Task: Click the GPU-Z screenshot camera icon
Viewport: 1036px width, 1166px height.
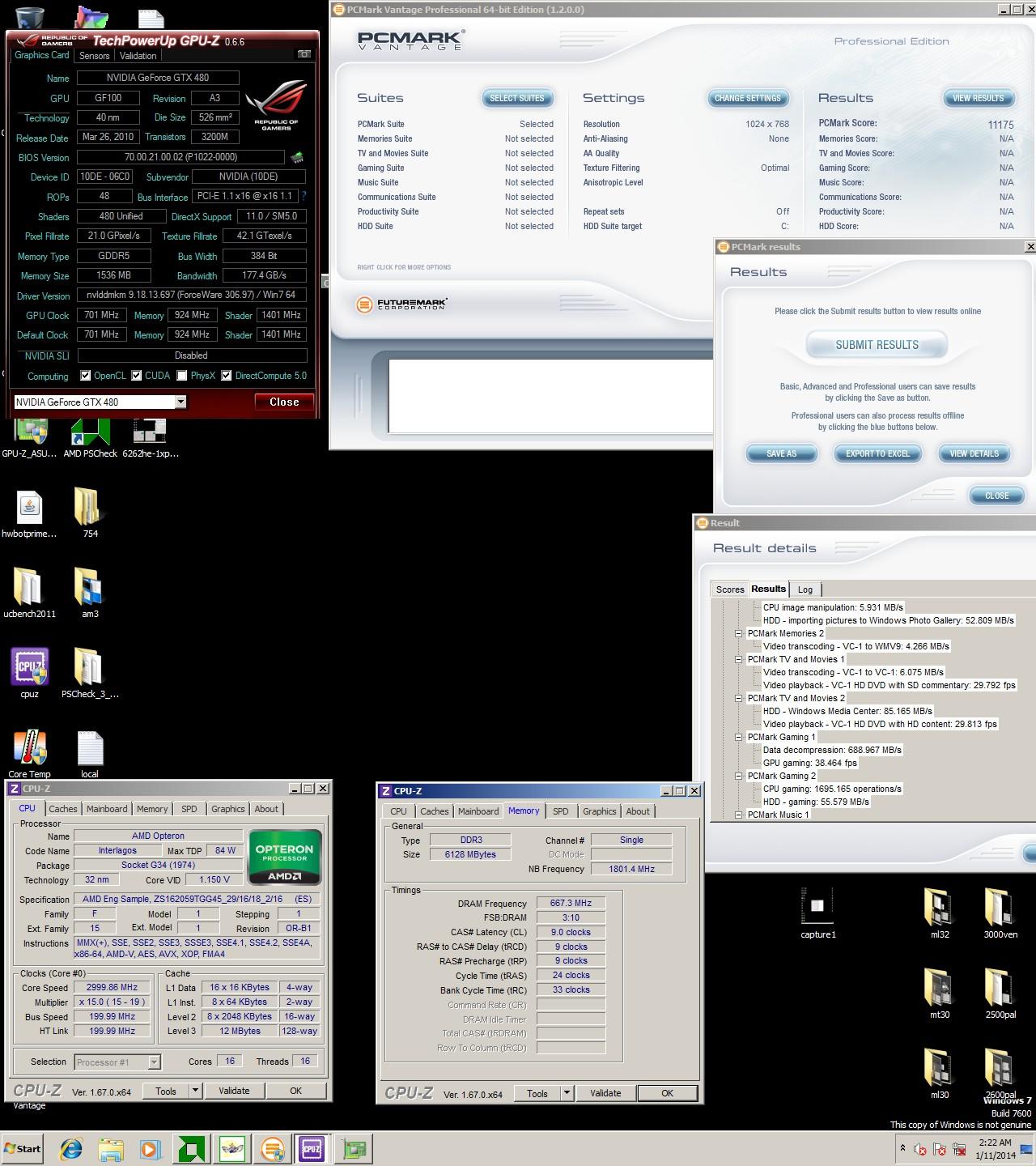Action: [x=304, y=54]
